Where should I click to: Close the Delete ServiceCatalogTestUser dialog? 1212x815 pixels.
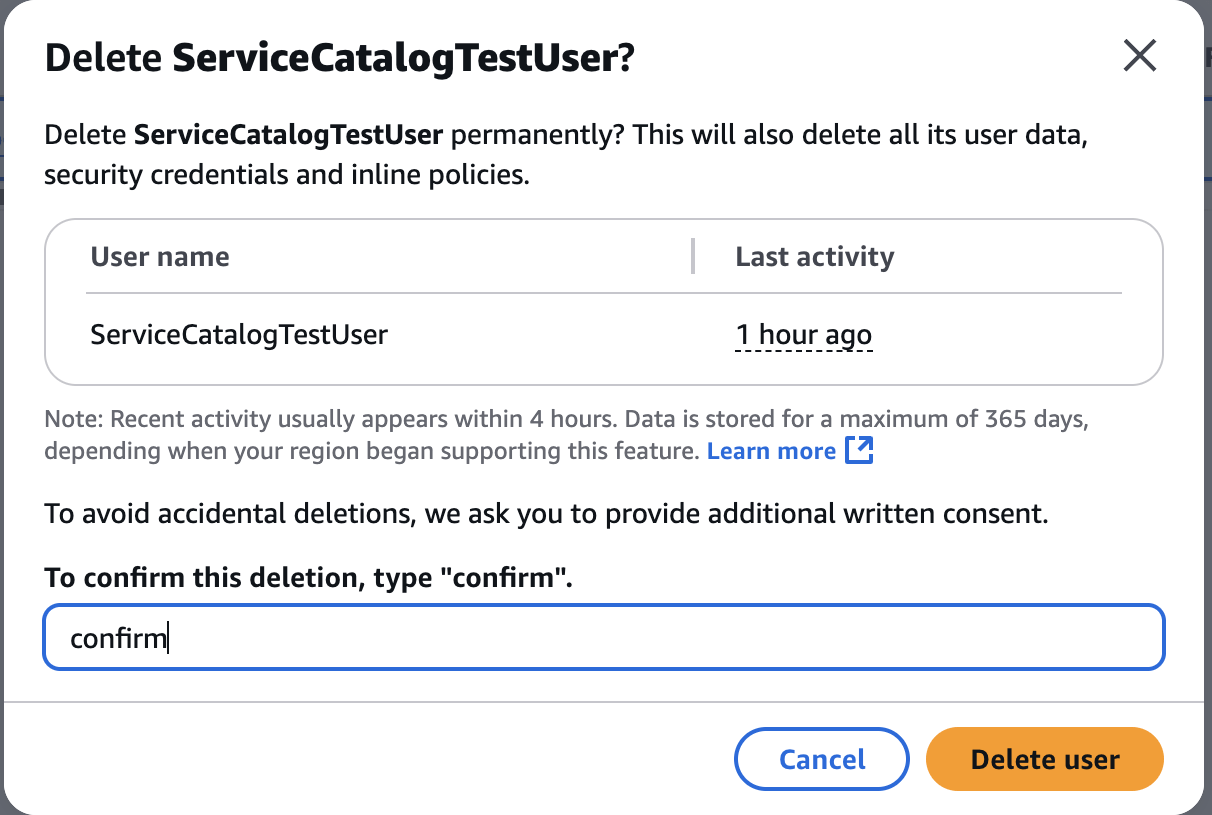pos(1139,56)
